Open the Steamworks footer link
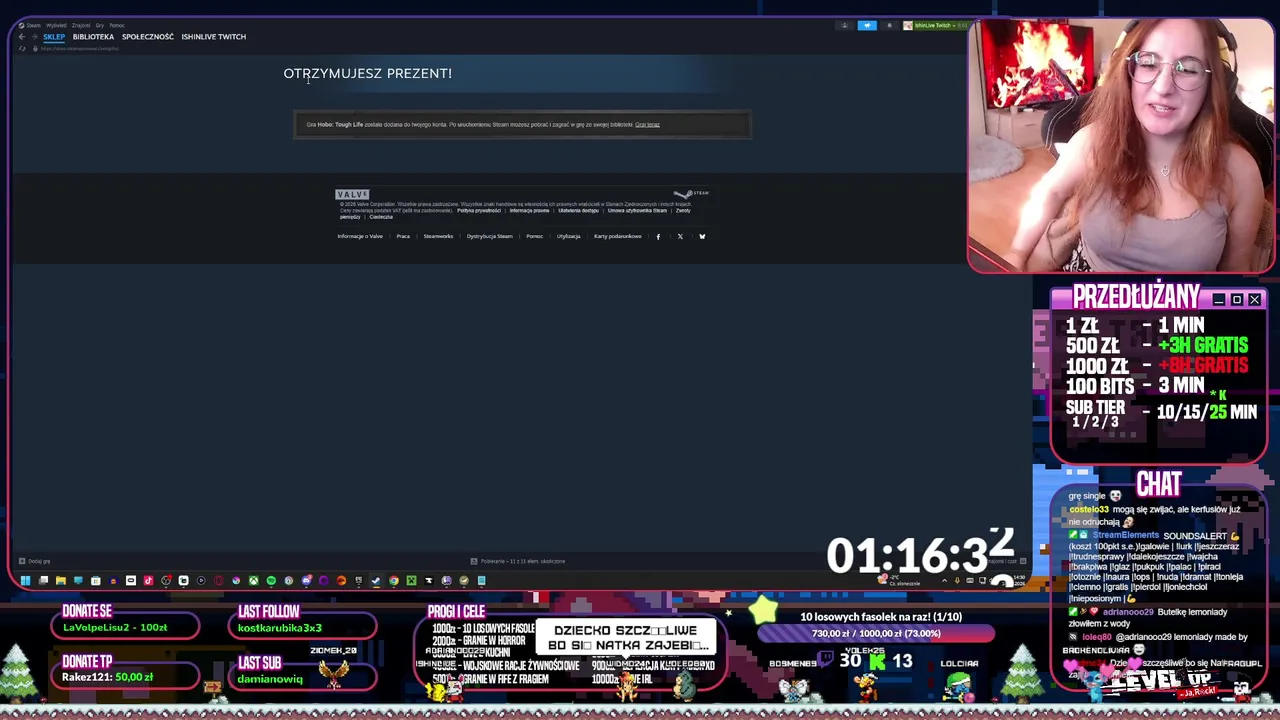This screenshot has width=1280, height=720. point(438,236)
